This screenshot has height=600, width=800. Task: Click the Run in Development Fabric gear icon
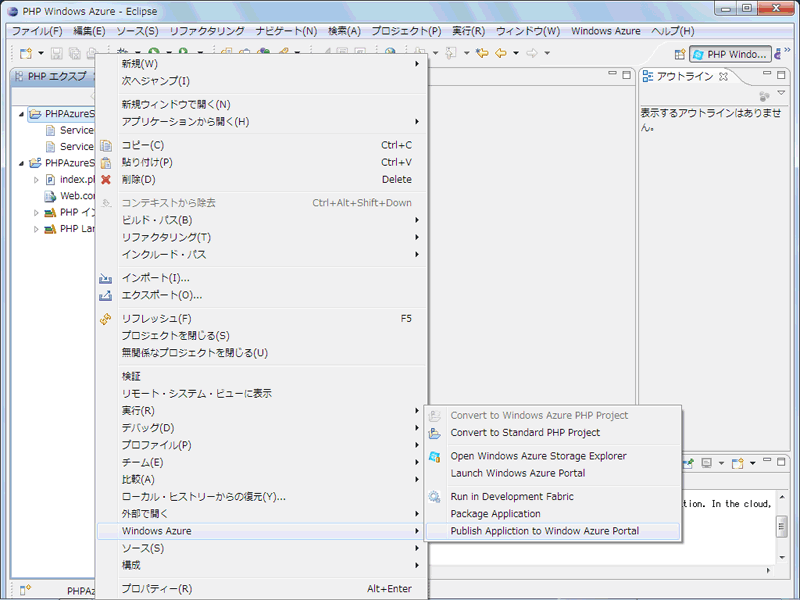[x=434, y=497]
